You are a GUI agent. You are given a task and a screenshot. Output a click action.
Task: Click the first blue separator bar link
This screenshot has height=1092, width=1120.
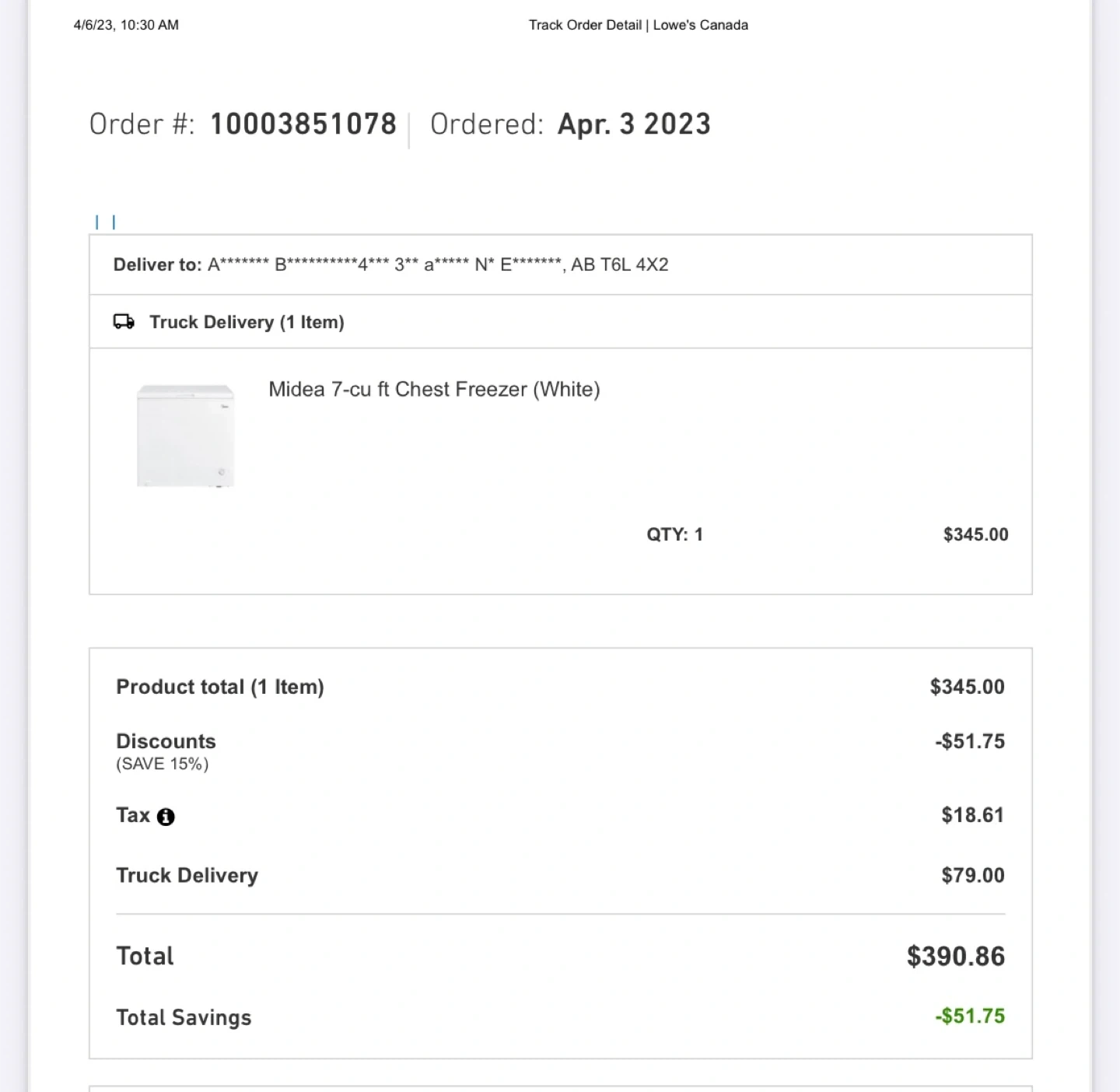pos(97,222)
